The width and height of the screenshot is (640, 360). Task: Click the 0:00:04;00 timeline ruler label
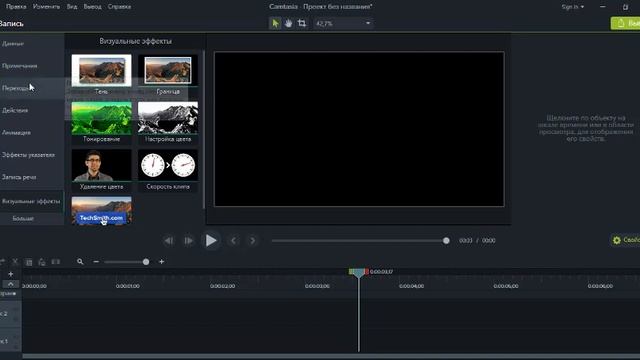point(411,286)
